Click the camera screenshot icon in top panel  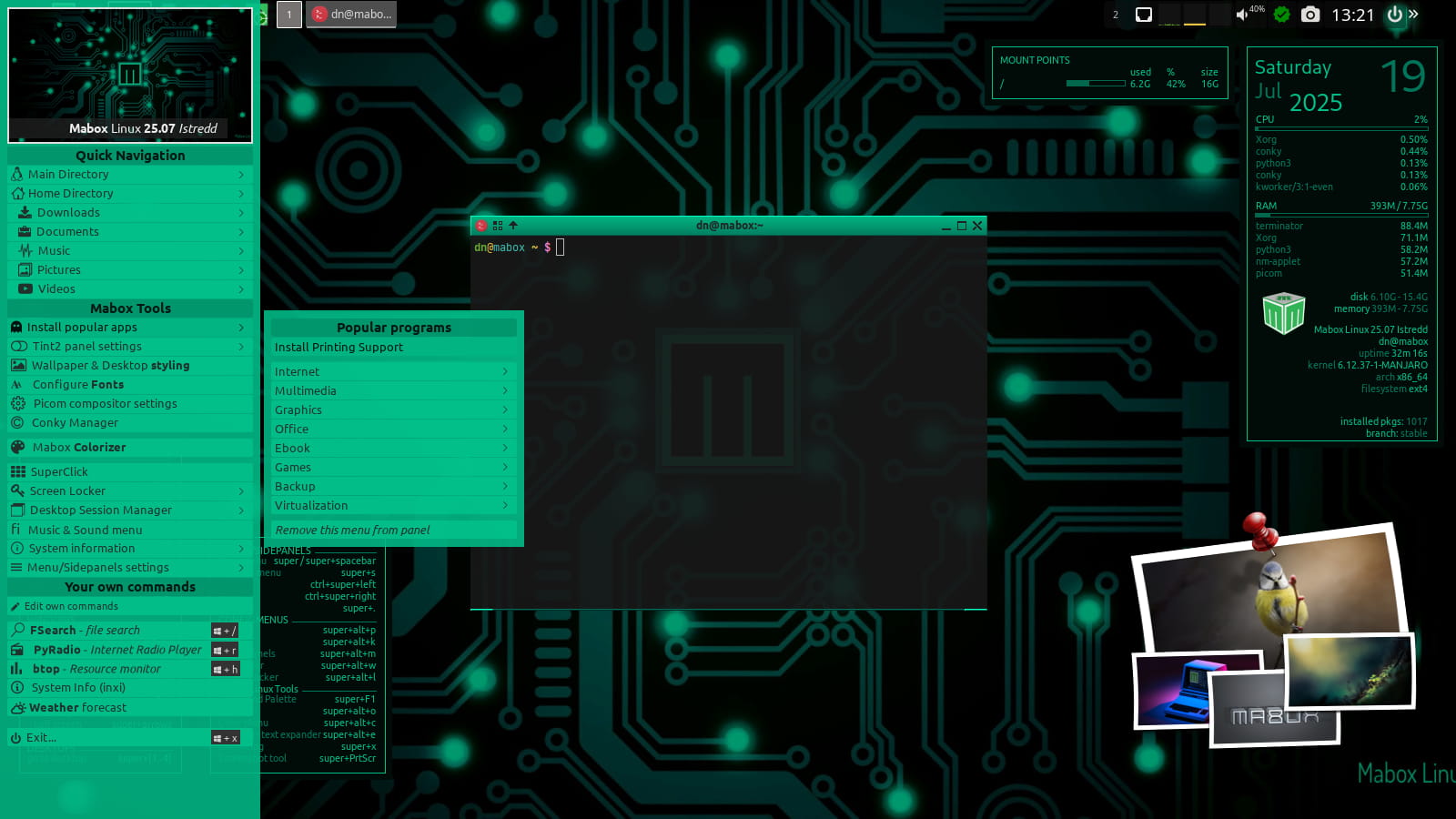tap(1310, 15)
